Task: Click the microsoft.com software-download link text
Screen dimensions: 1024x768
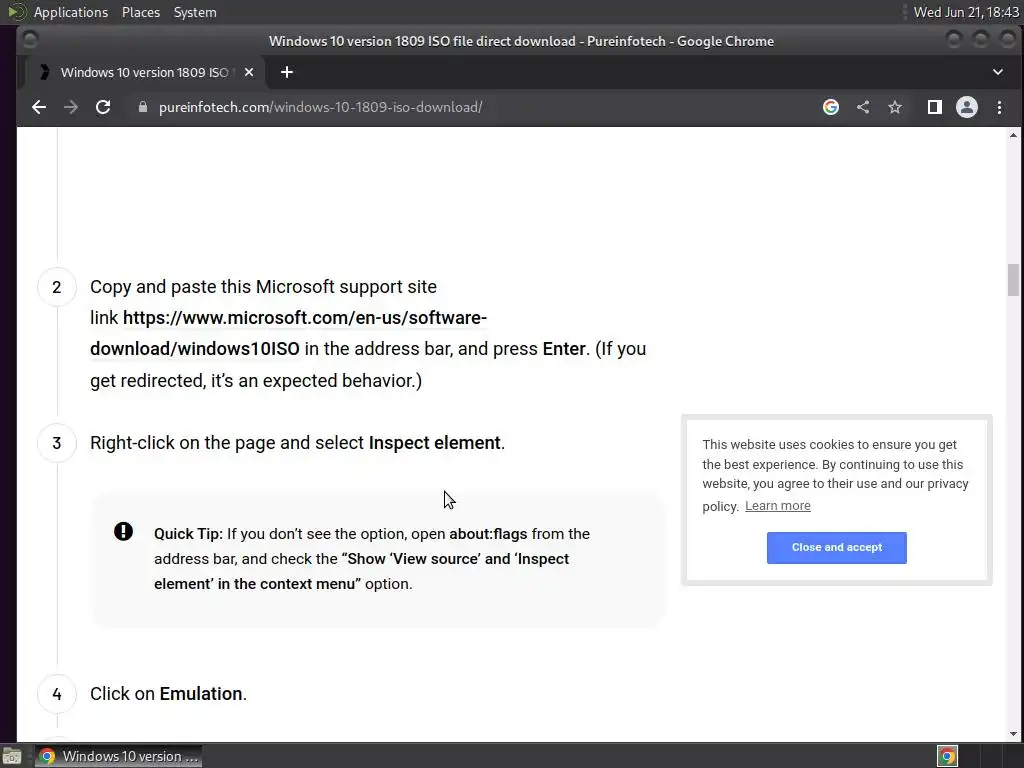Action: [x=289, y=333]
